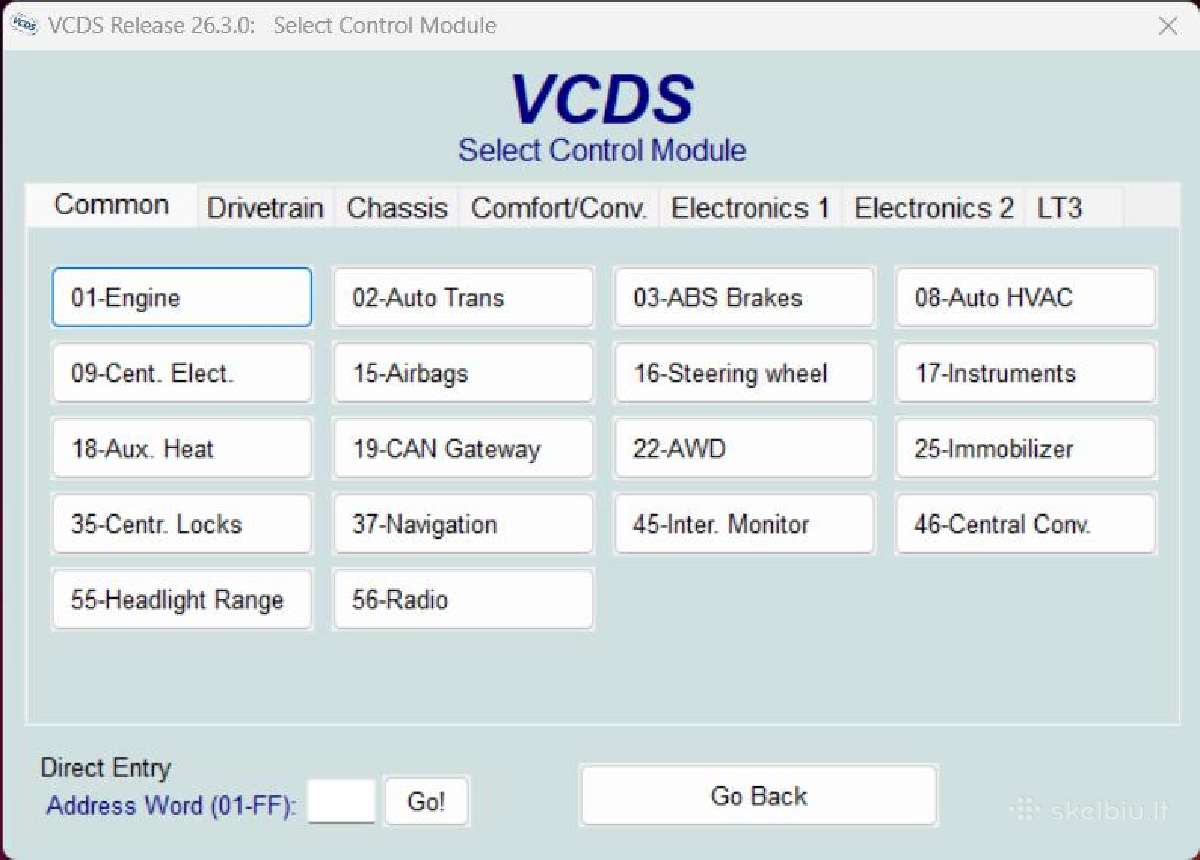Choose the 17-Instruments module
The image size is (1200, 860).
(x=1026, y=373)
